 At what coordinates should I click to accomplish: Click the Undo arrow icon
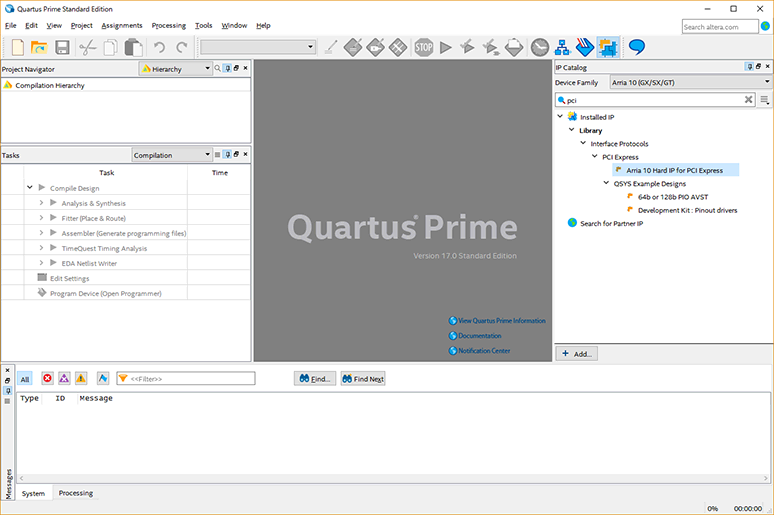tap(159, 47)
